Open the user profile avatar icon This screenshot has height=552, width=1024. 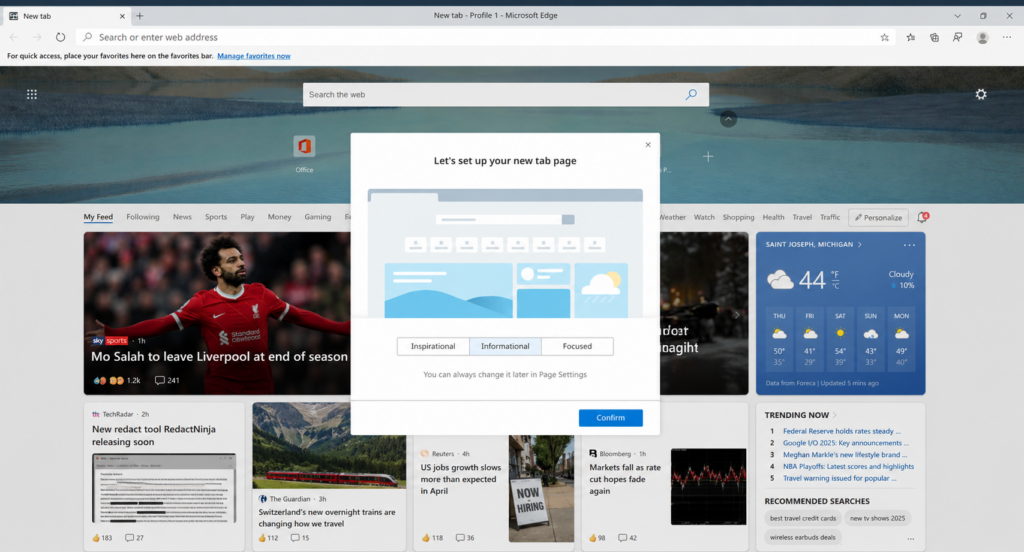[x=982, y=37]
